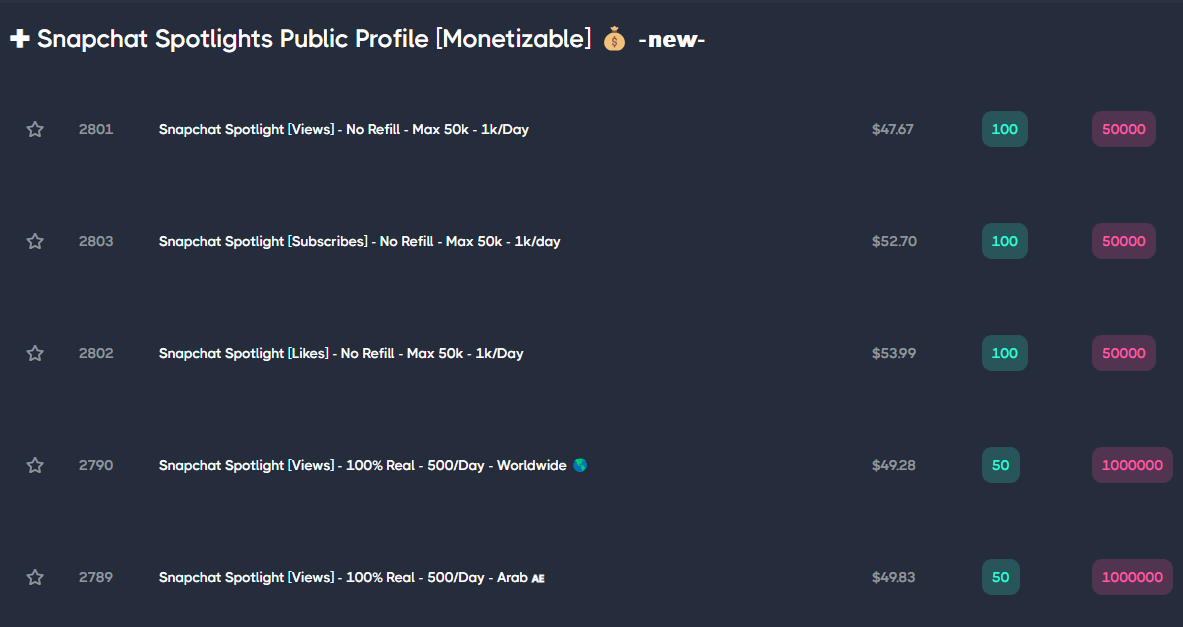Toggle favorite star for service 2802
This screenshot has width=1183, height=627.
click(35, 353)
